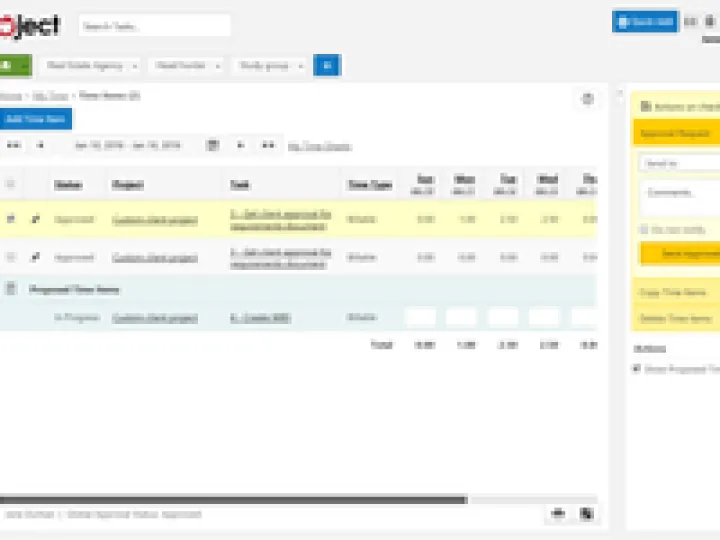The width and height of the screenshot is (720, 540).
Task: Open the Delete Time Items section
Action: 675,318
